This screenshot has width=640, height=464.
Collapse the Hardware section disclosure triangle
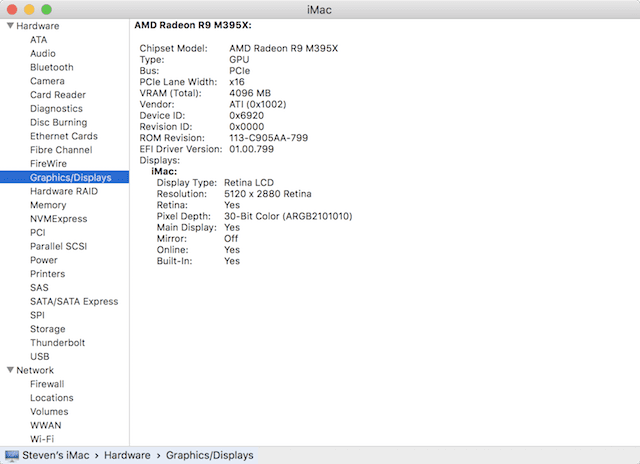point(9,26)
